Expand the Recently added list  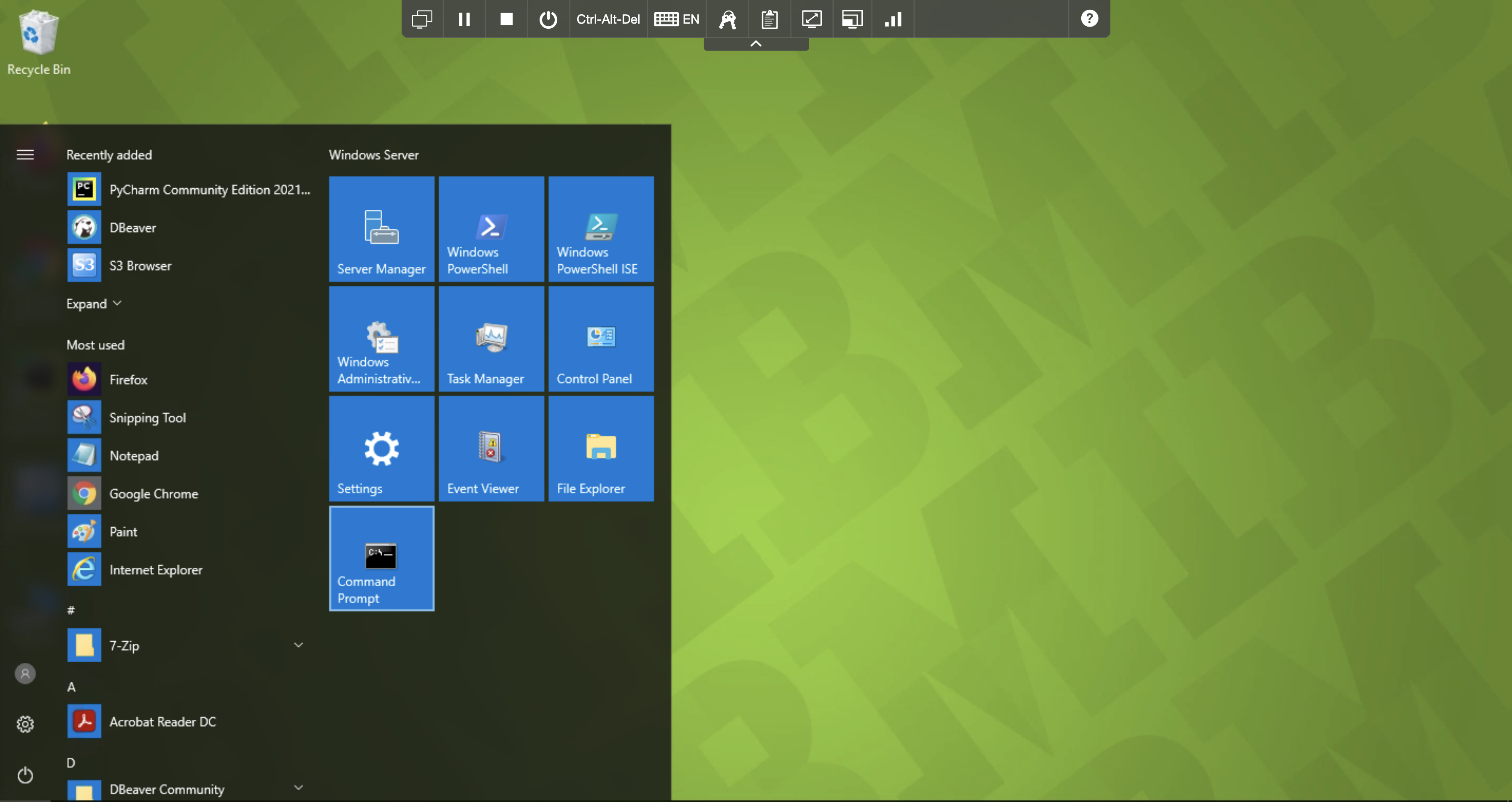click(x=94, y=303)
